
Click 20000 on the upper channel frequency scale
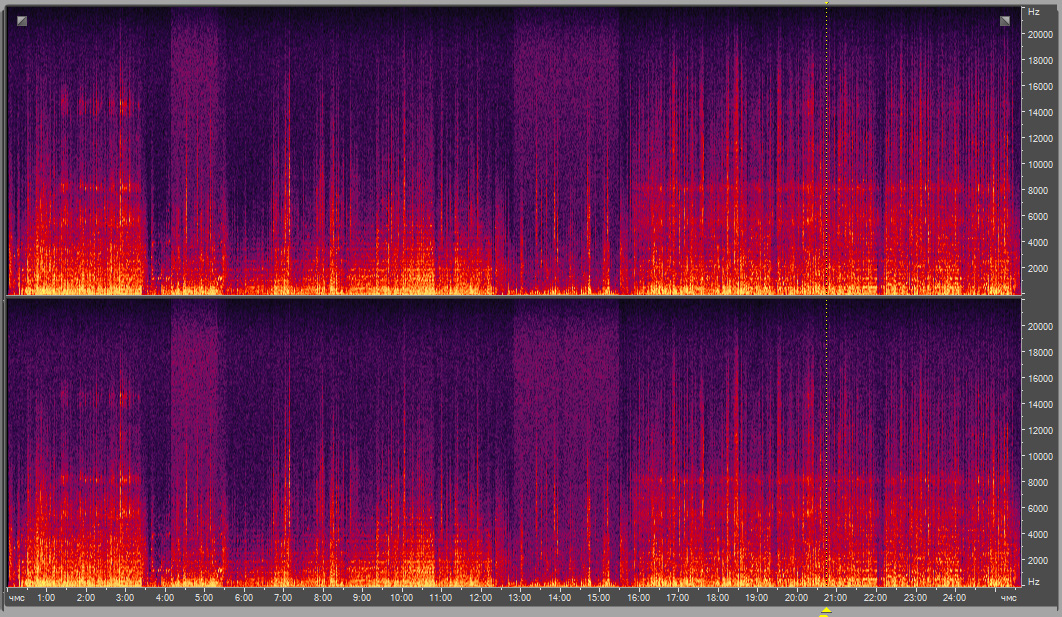tap(1040, 34)
